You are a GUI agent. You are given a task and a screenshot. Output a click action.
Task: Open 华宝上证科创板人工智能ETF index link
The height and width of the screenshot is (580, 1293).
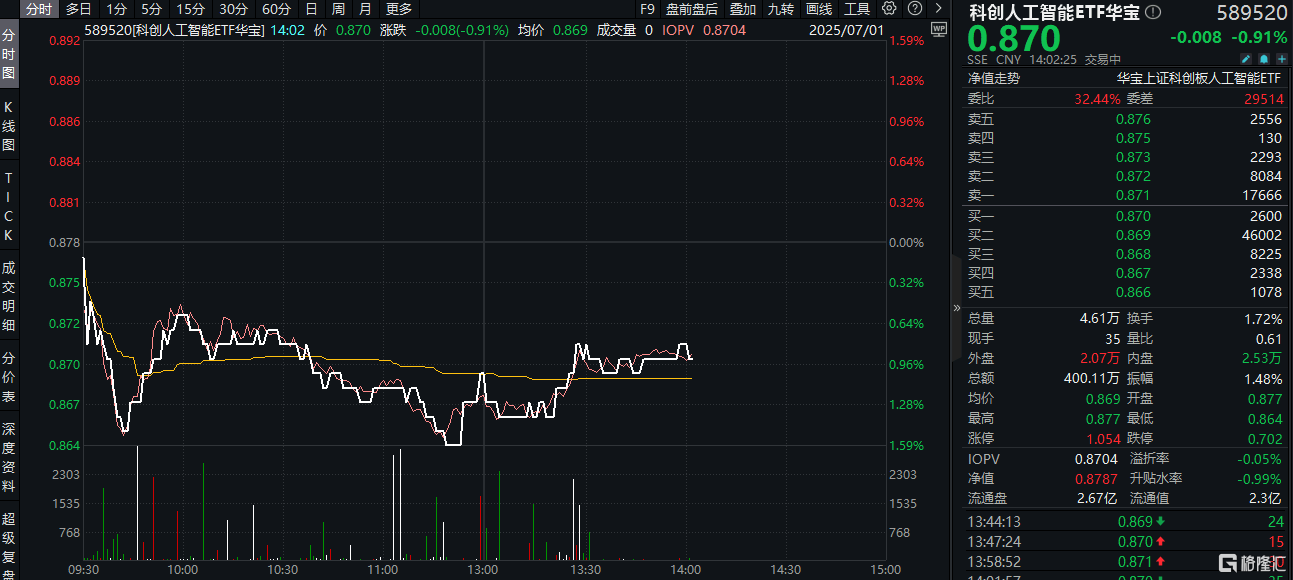[1199, 78]
